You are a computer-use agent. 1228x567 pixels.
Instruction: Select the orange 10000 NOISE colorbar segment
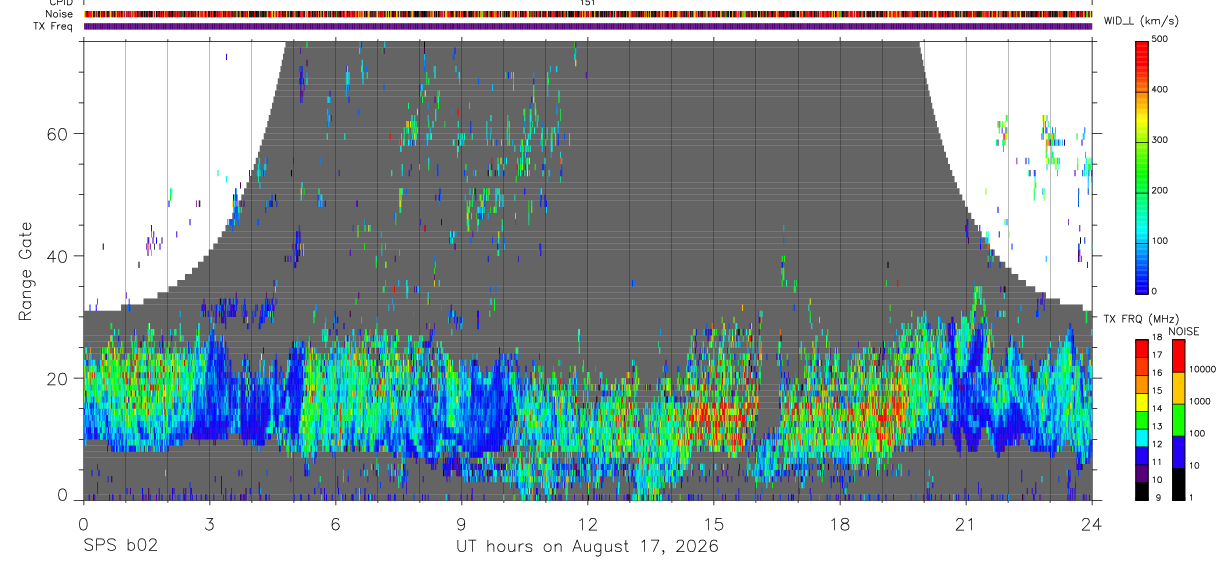tap(1180, 387)
